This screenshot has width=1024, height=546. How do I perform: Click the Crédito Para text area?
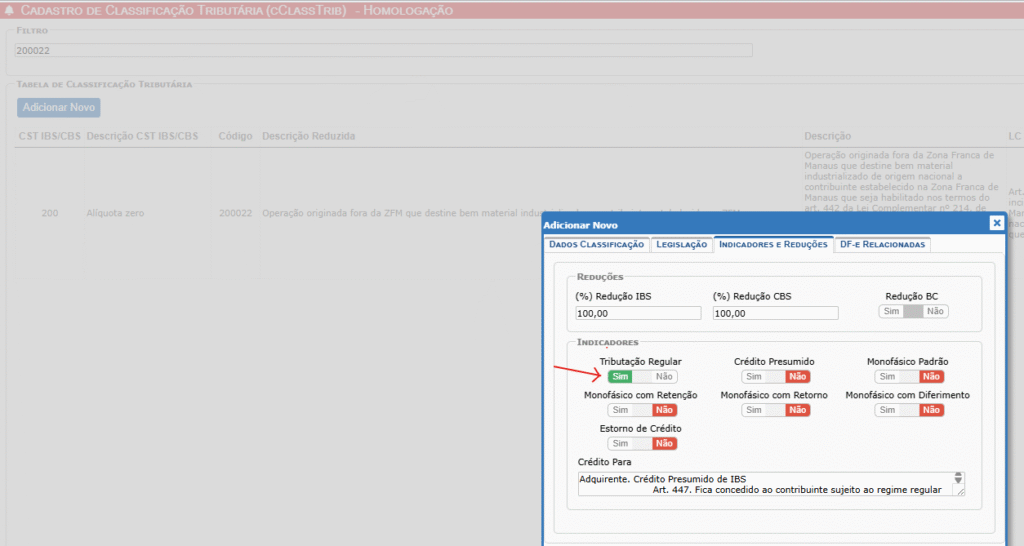(x=765, y=484)
